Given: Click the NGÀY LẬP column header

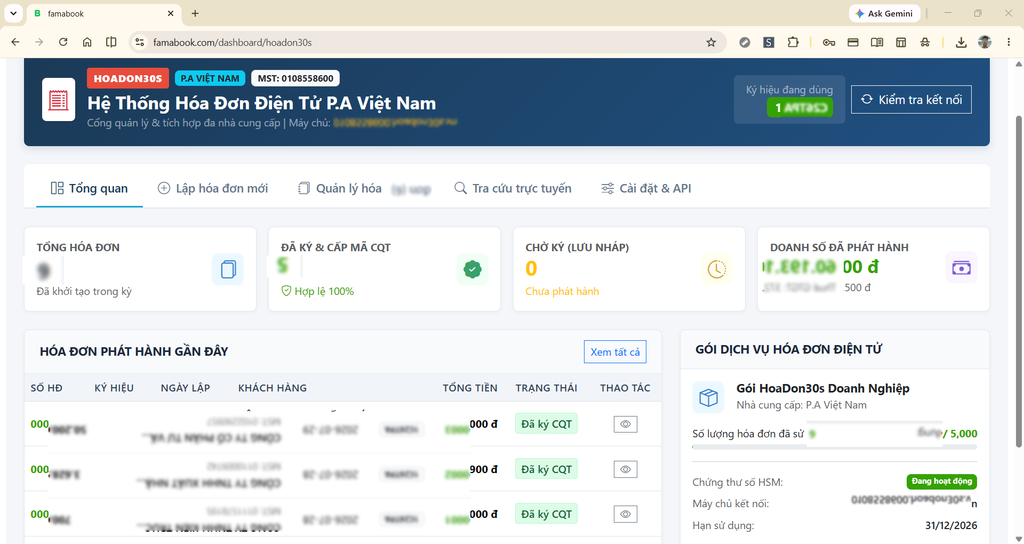Looking at the screenshot, I should click(x=185, y=388).
